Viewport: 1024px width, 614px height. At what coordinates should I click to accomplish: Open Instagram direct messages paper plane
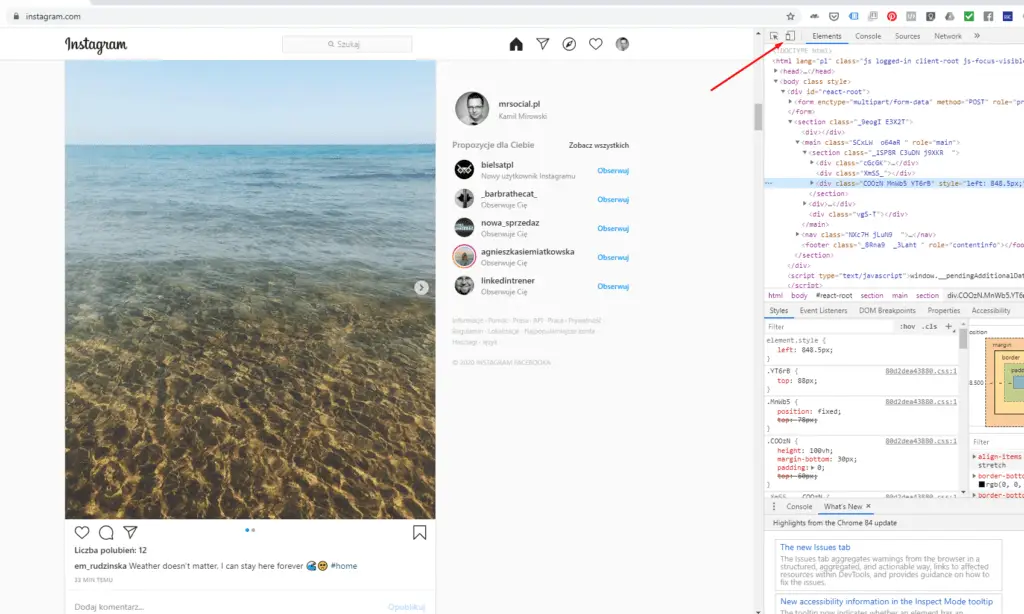(x=542, y=44)
